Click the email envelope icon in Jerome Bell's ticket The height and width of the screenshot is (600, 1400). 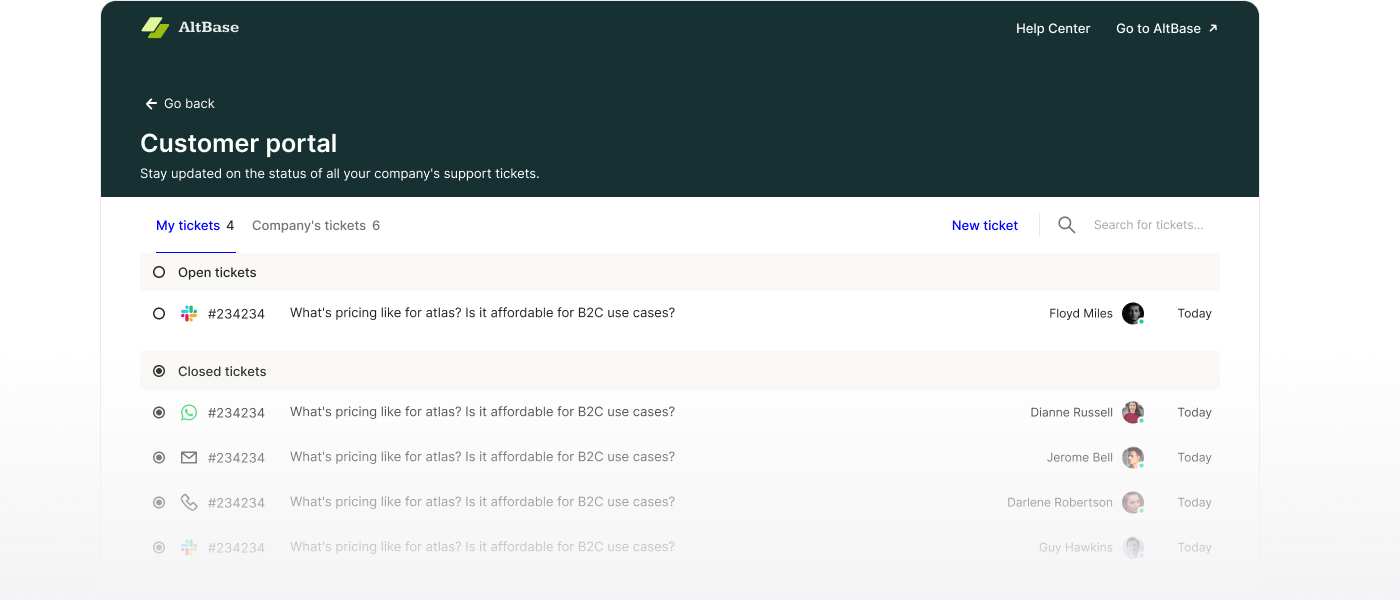pyautogui.click(x=189, y=457)
